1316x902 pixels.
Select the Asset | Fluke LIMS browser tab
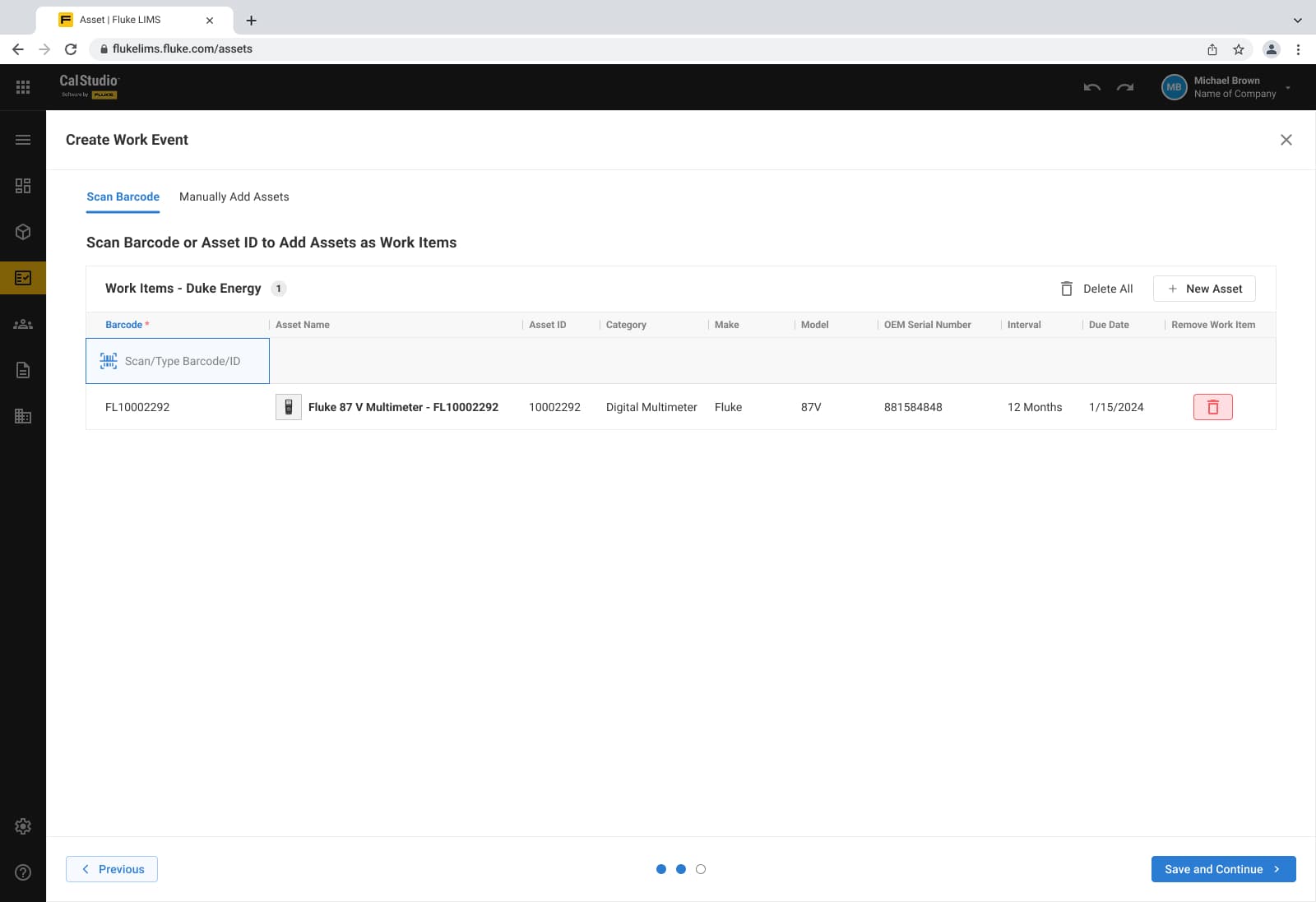135,20
